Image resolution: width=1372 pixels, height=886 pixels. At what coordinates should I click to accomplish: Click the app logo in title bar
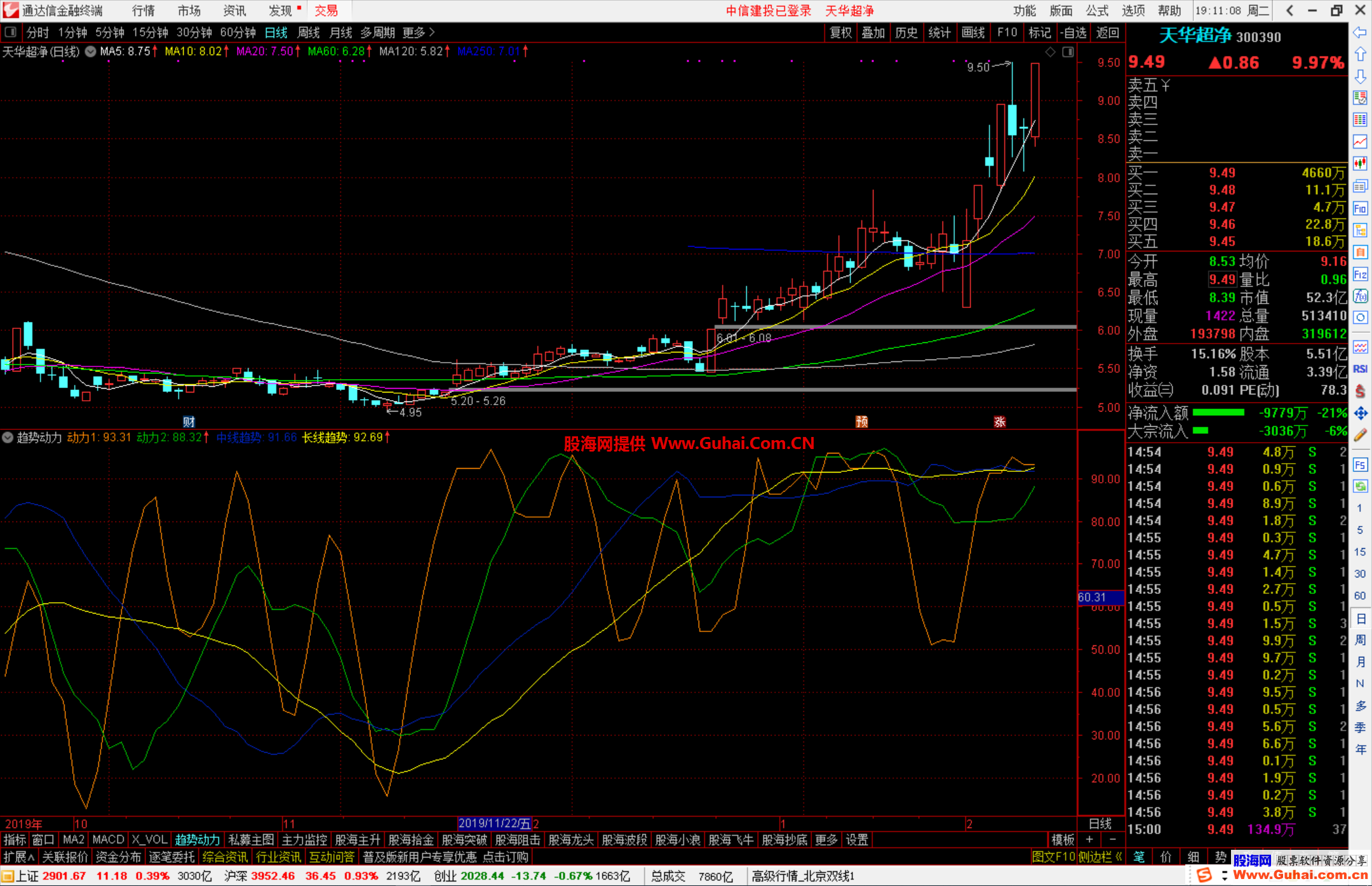pyautogui.click(x=10, y=10)
